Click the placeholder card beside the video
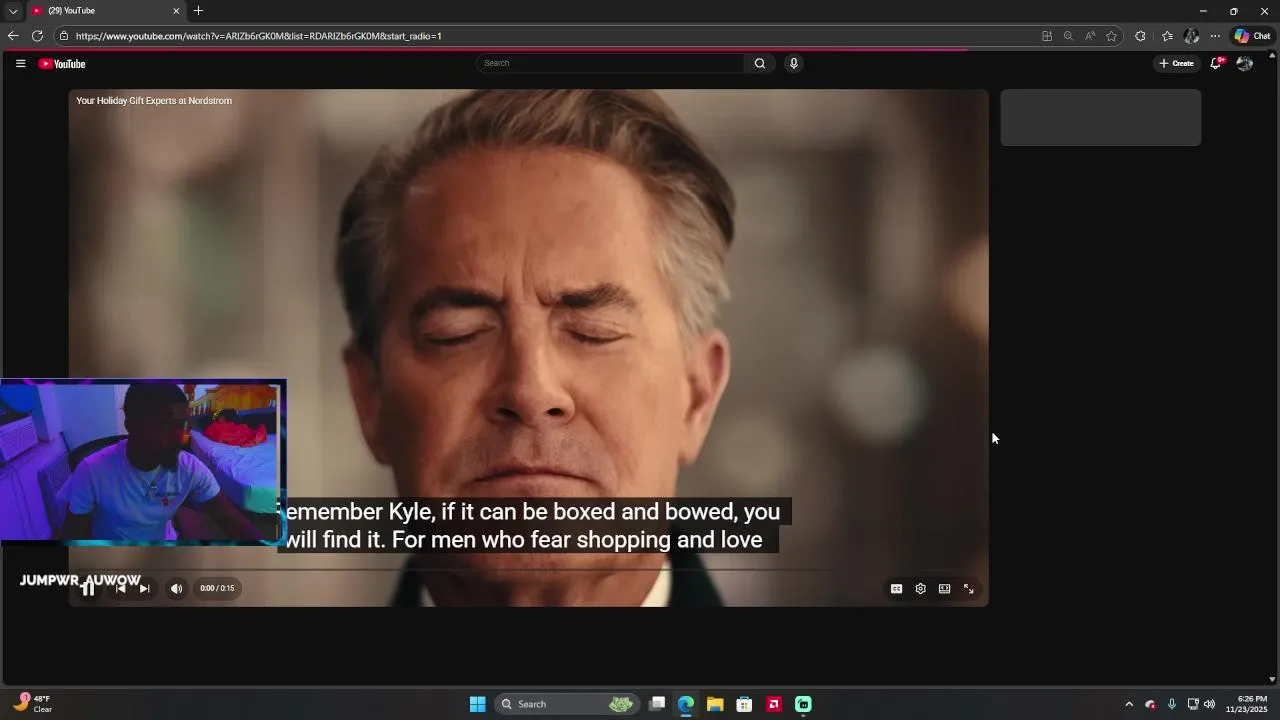Screen dimensions: 1280x720 (x=1100, y=117)
